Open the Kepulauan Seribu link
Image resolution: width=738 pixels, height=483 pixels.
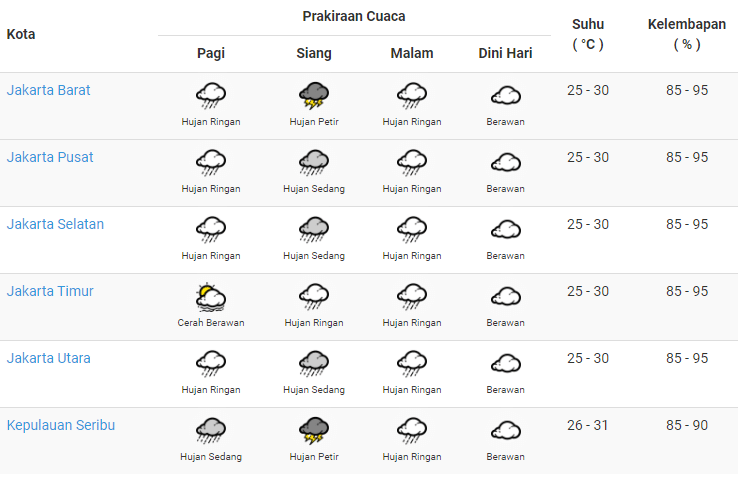pyautogui.click(x=61, y=425)
